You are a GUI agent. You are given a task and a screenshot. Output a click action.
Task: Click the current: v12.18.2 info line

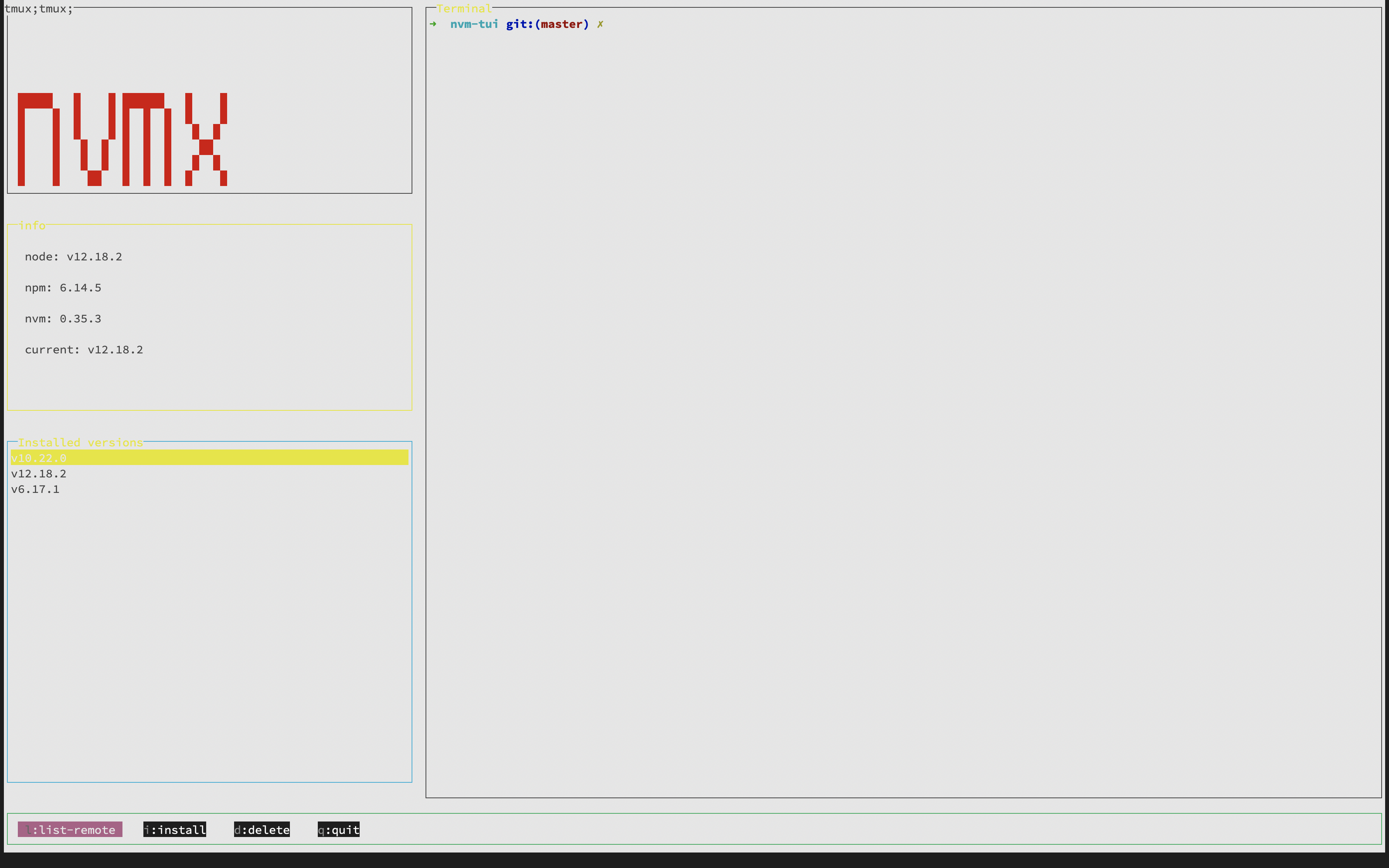tap(84, 350)
